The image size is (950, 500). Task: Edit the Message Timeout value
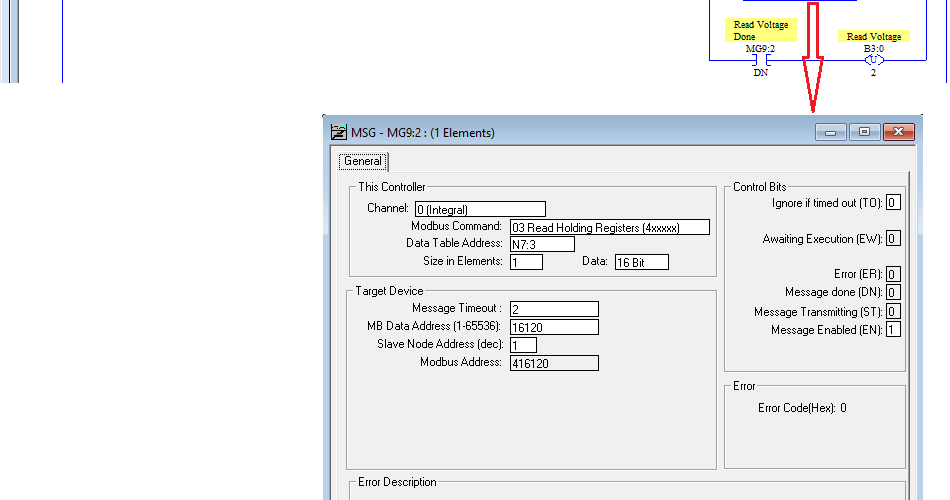(554, 309)
